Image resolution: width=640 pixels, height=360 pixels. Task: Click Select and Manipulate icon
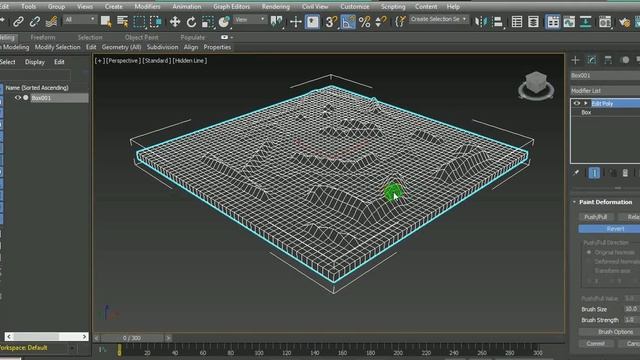pos(296,22)
